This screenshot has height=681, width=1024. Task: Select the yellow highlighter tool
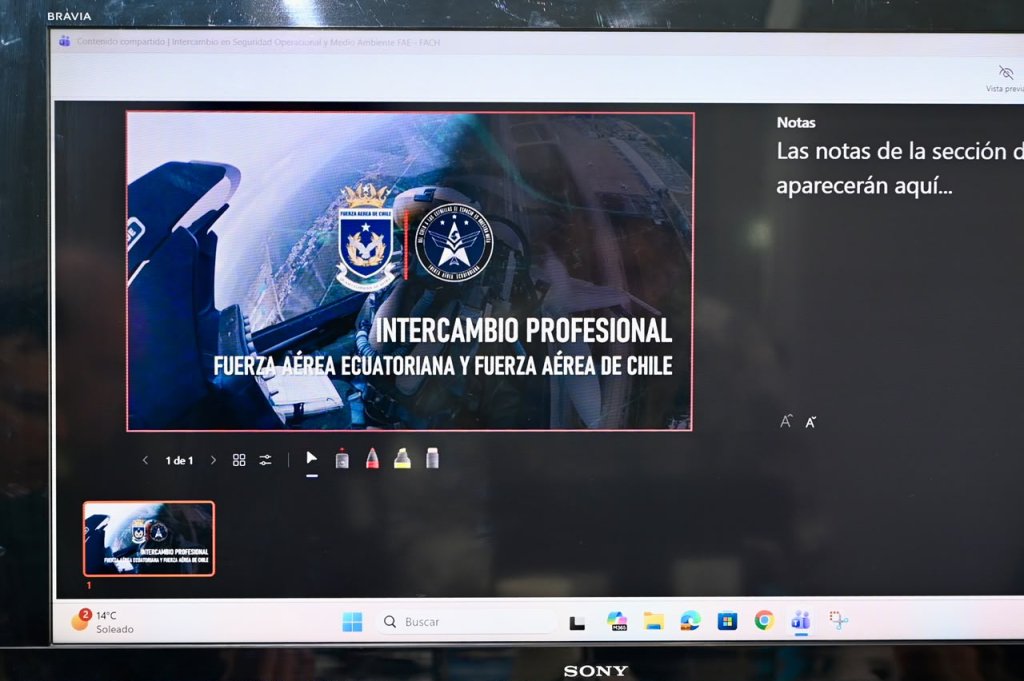point(402,458)
